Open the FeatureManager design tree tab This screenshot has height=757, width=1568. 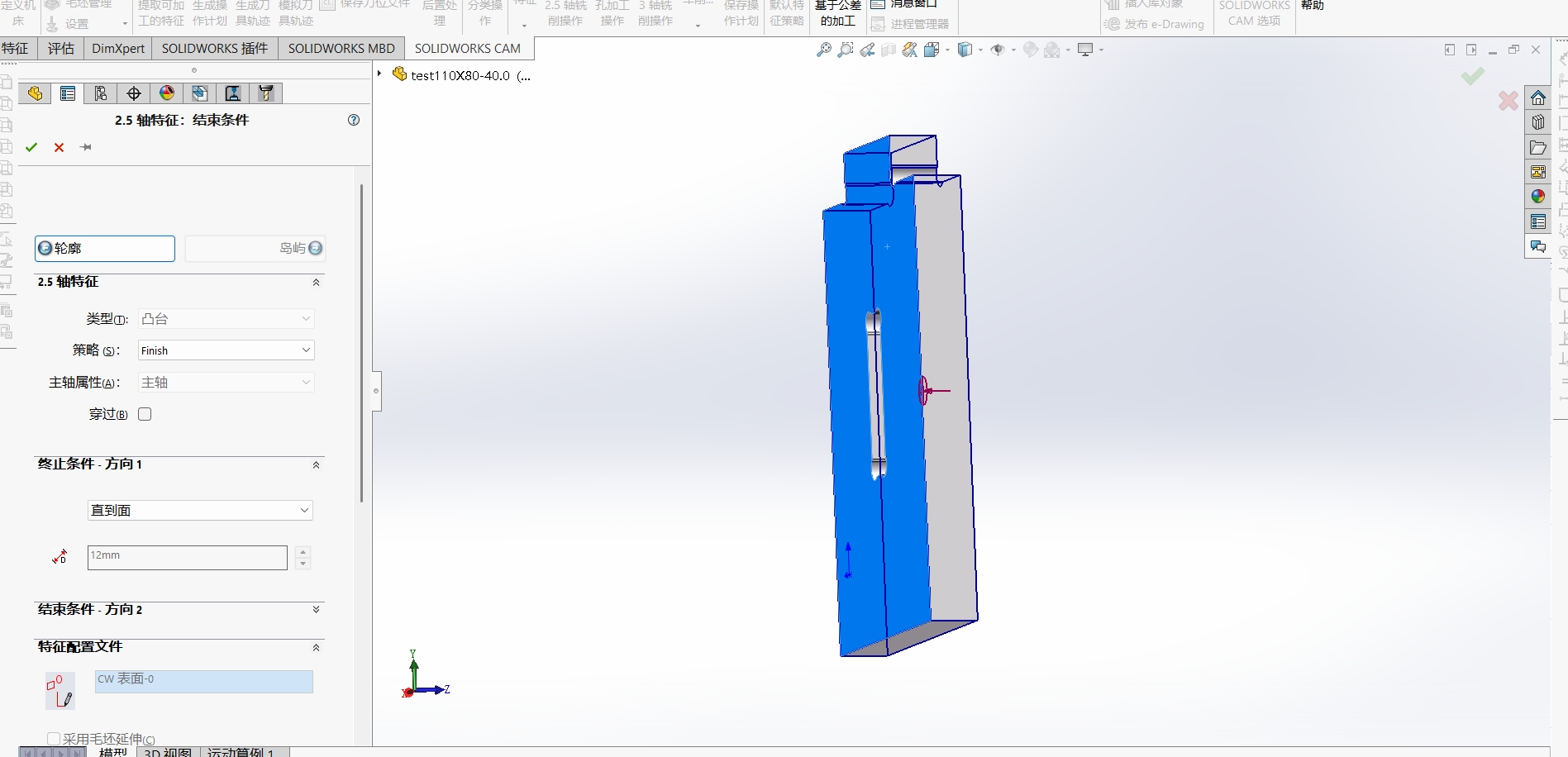click(35, 93)
